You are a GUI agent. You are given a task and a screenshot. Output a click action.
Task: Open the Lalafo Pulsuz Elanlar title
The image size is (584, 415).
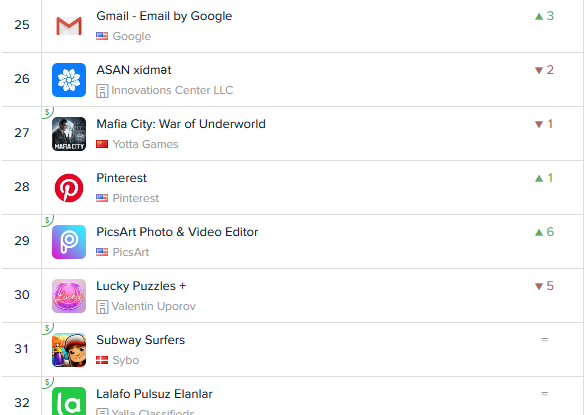click(x=154, y=394)
